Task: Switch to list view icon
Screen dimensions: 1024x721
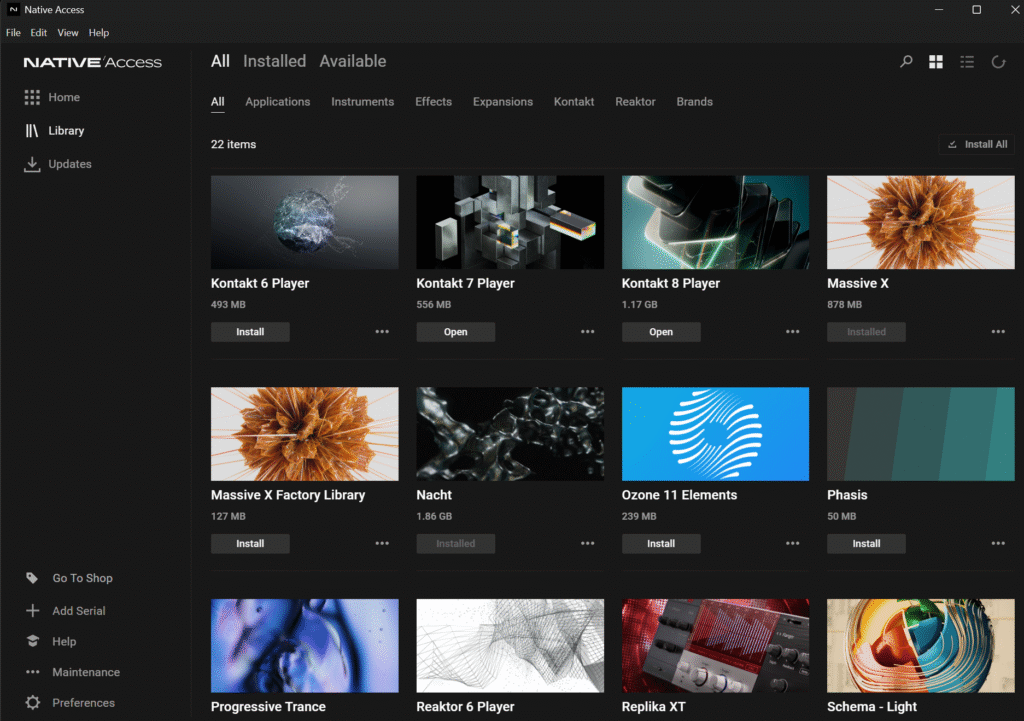Action: (x=967, y=61)
